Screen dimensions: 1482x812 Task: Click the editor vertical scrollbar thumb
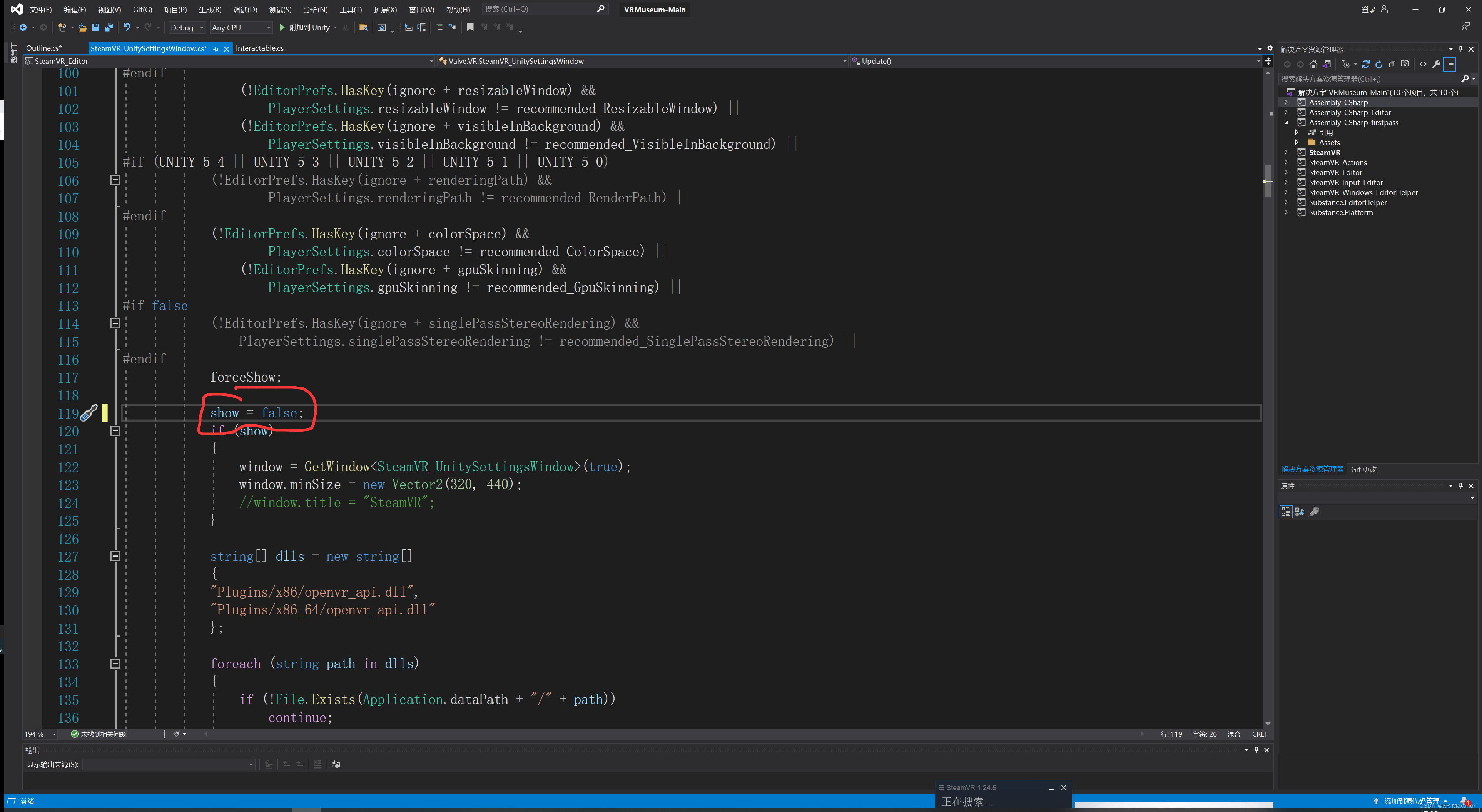[1267, 180]
